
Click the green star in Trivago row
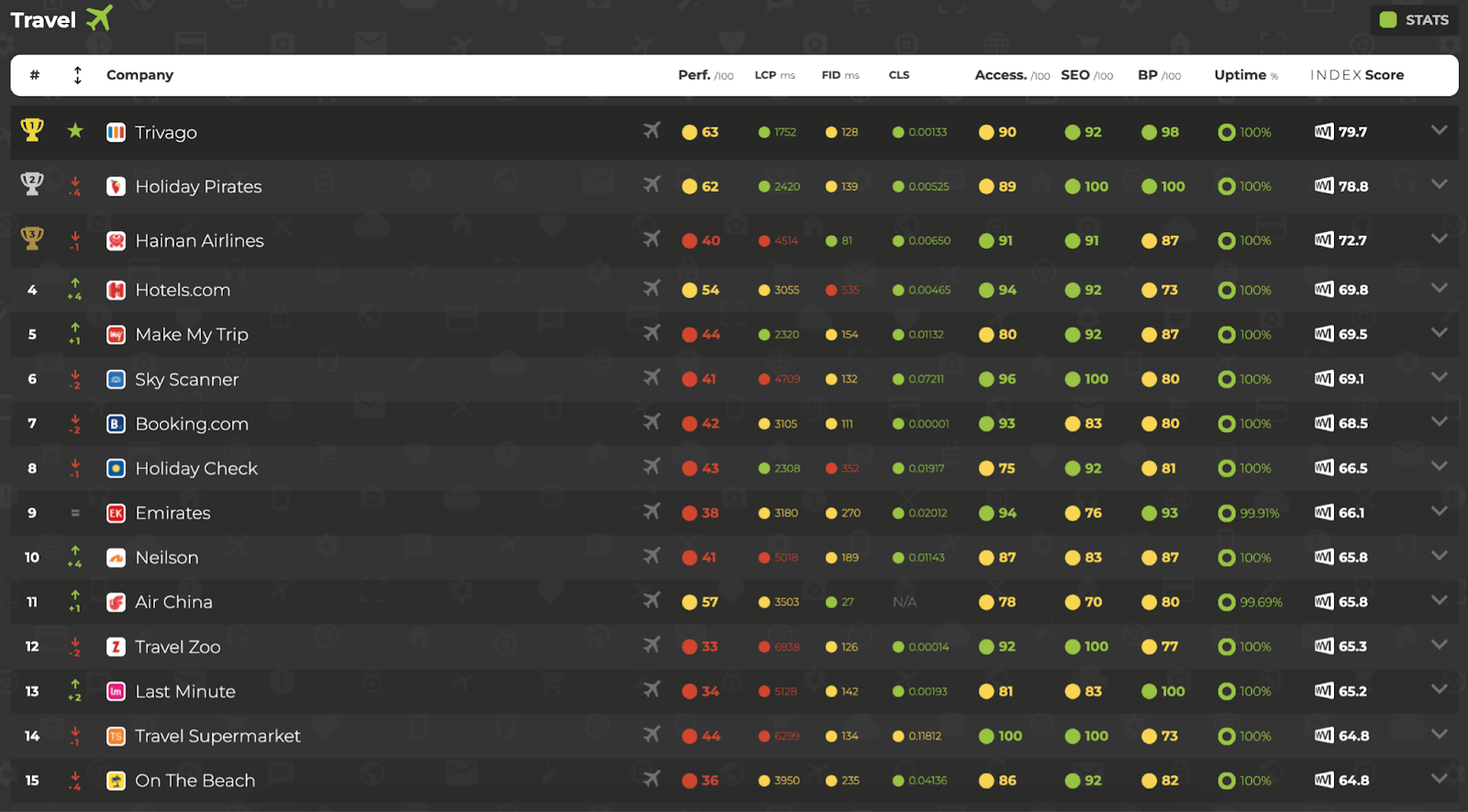(75, 131)
